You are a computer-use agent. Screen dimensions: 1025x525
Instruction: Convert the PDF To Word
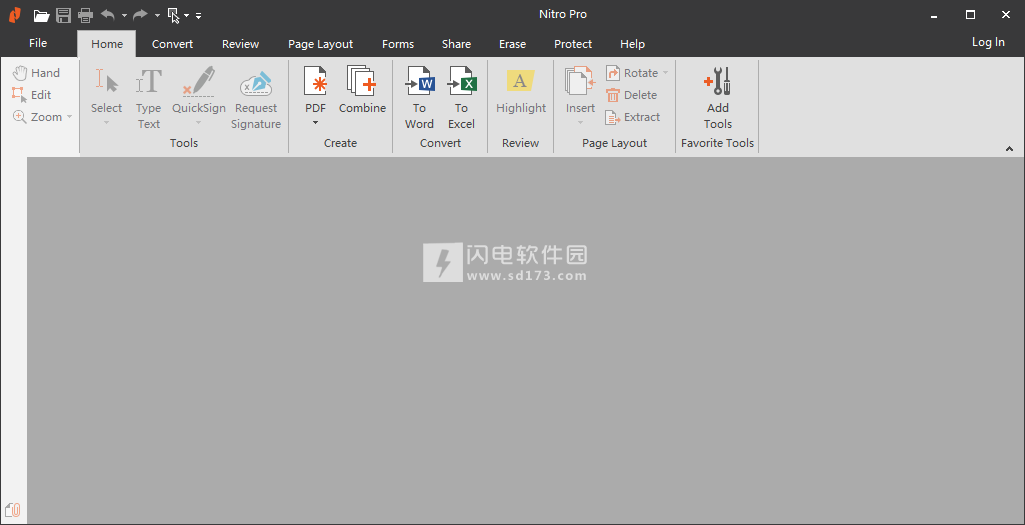pyautogui.click(x=419, y=98)
